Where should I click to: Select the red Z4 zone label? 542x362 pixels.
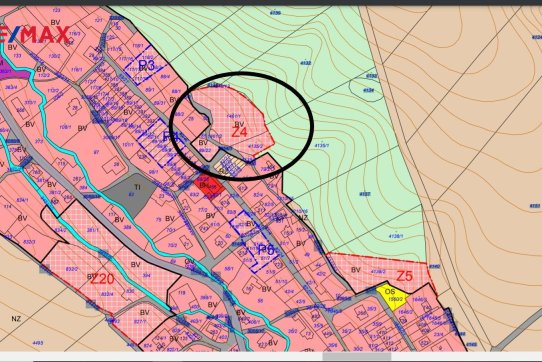click(x=239, y=132)
